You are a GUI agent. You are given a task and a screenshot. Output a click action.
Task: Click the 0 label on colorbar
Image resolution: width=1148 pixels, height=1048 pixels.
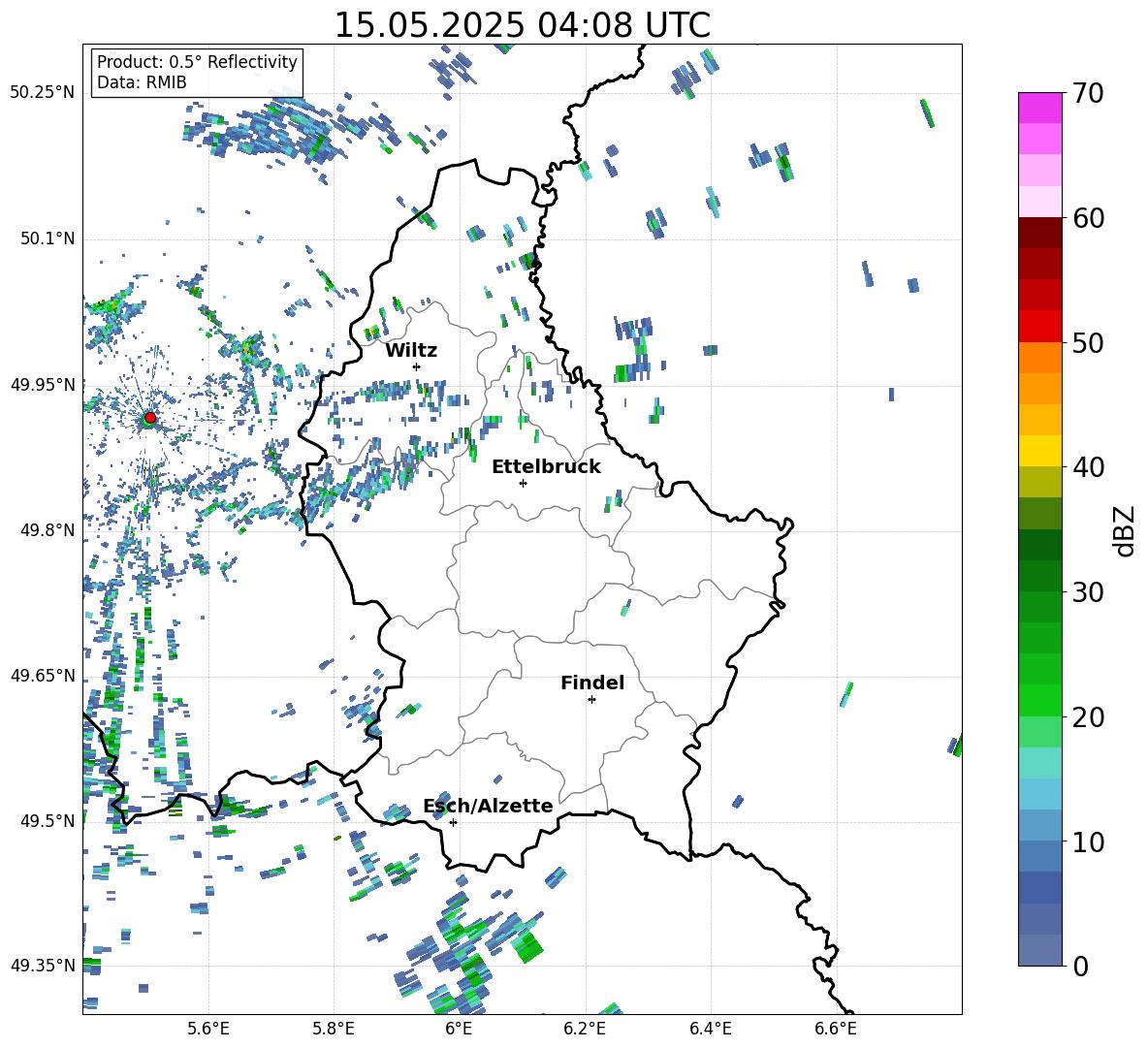1080,967
